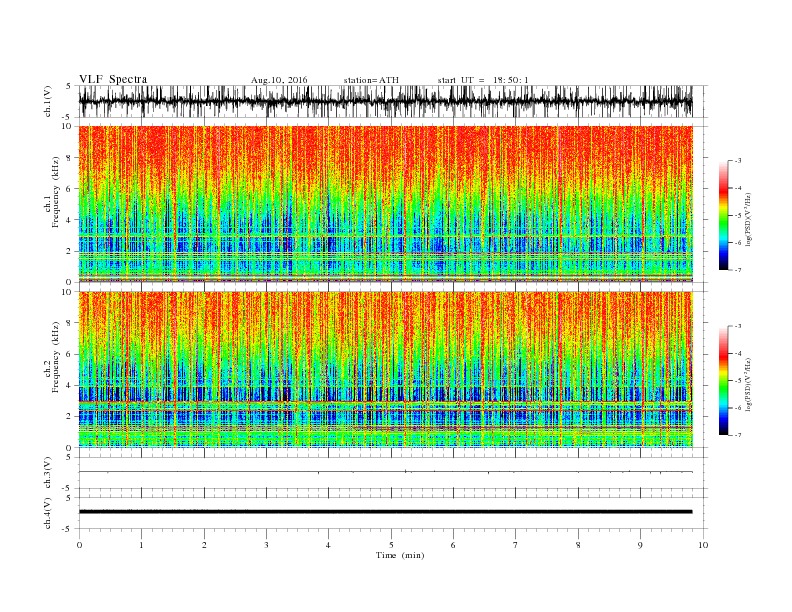The width and height of the screenshot is (792, 612).
Task: Click the '10' tick on the time axis
Action: [x=703, y=545]
